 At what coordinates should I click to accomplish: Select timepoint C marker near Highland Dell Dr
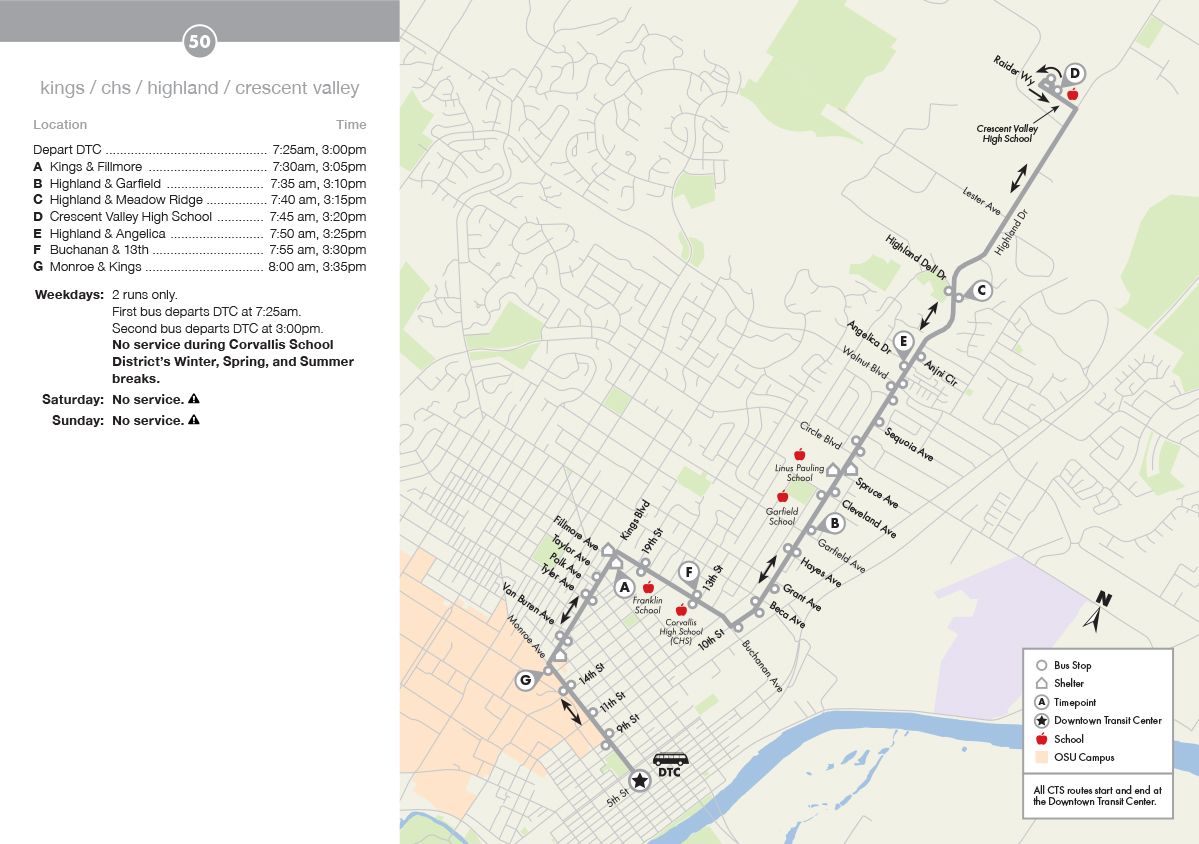pyautogui.click(x=981, y=290)
